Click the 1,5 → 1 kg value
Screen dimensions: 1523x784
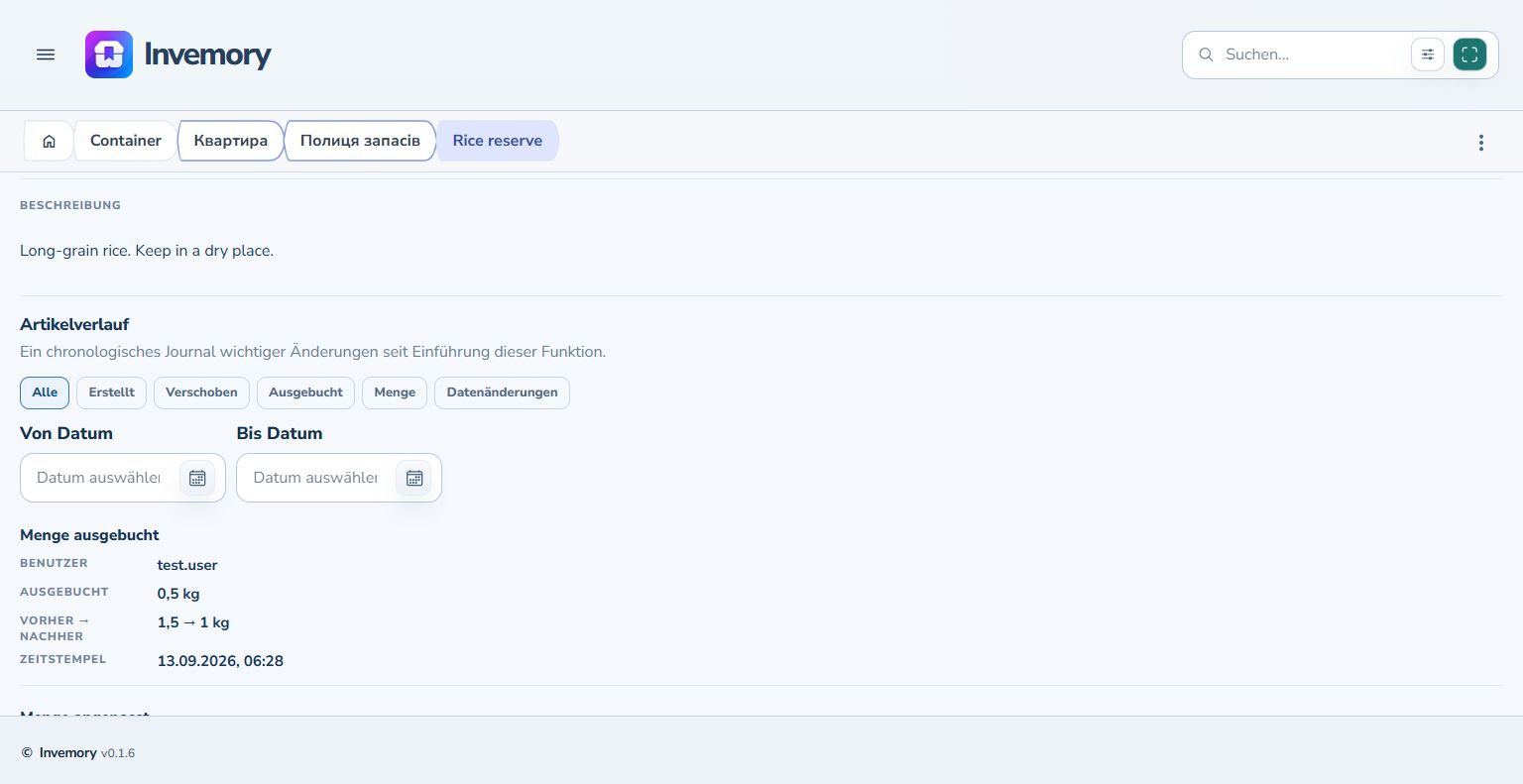point(193,622)
